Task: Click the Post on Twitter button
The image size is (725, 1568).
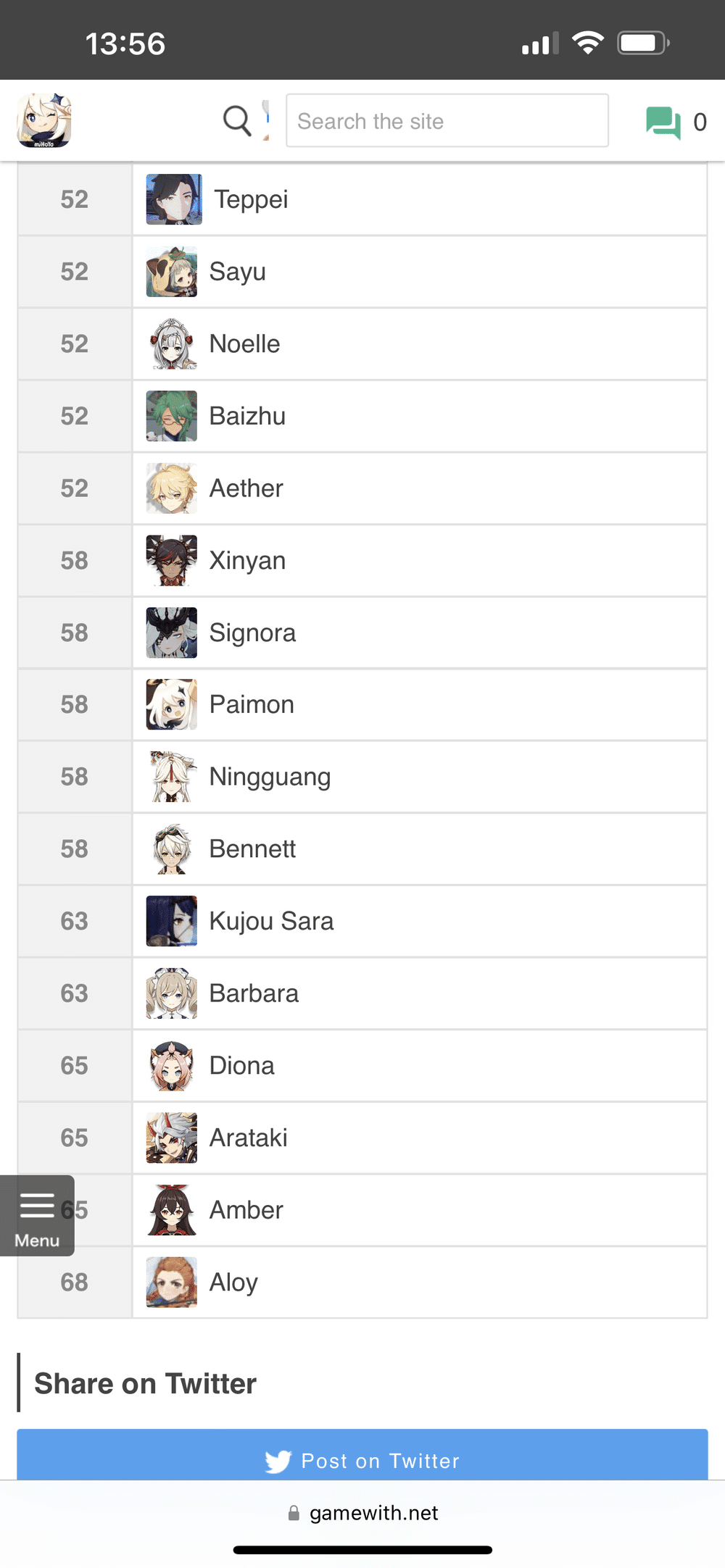Action: tap(362, 1460)
